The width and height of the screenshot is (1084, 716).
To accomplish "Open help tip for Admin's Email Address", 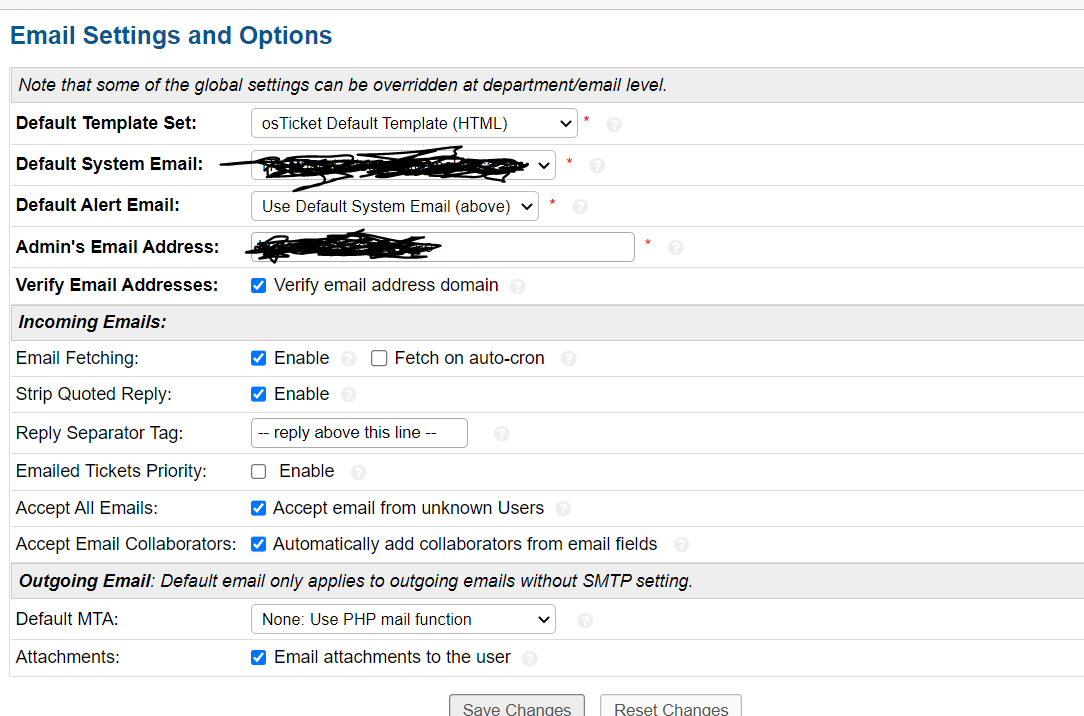I will click(675, 247).
